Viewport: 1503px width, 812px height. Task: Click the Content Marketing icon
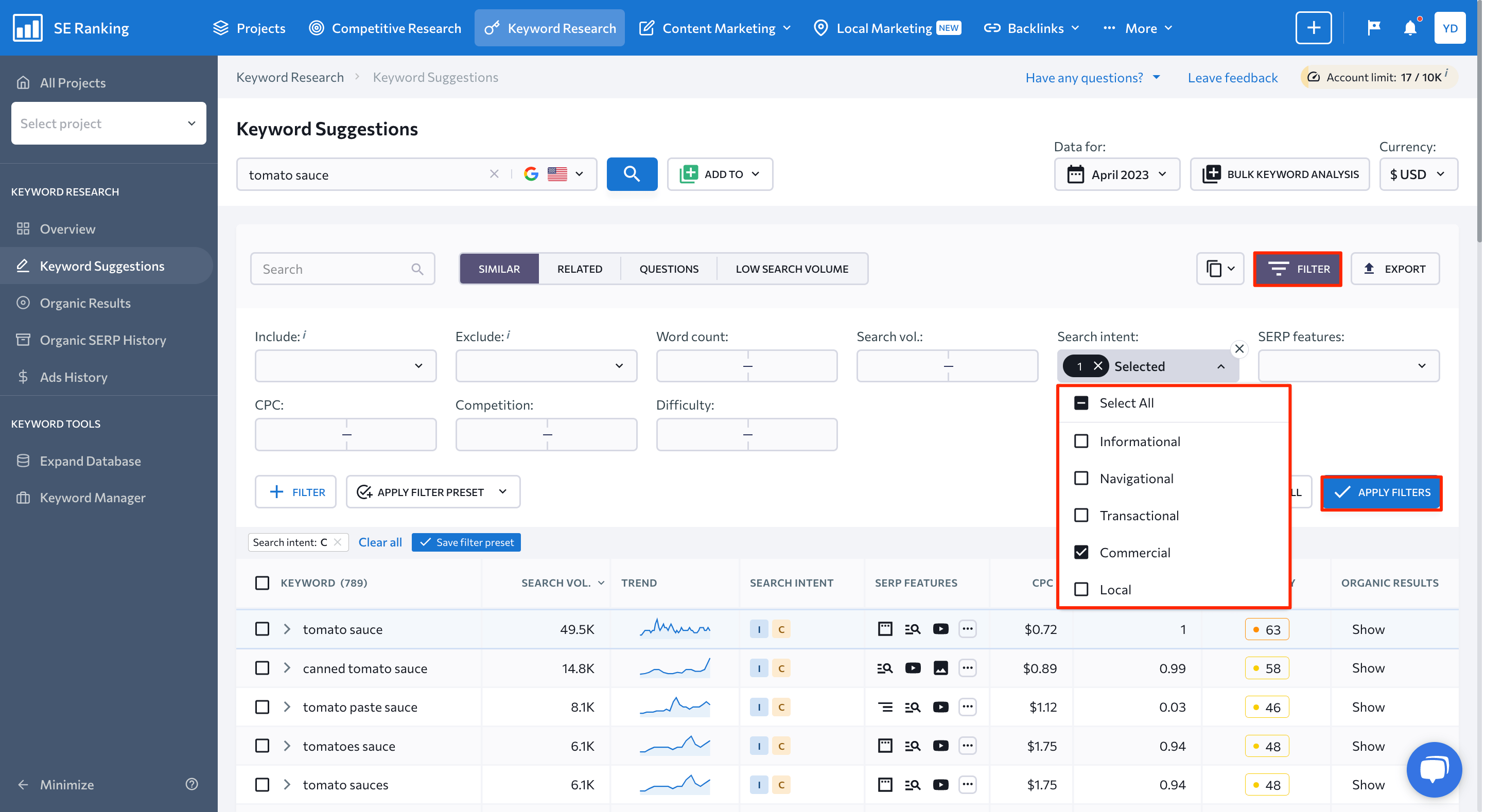647,27
